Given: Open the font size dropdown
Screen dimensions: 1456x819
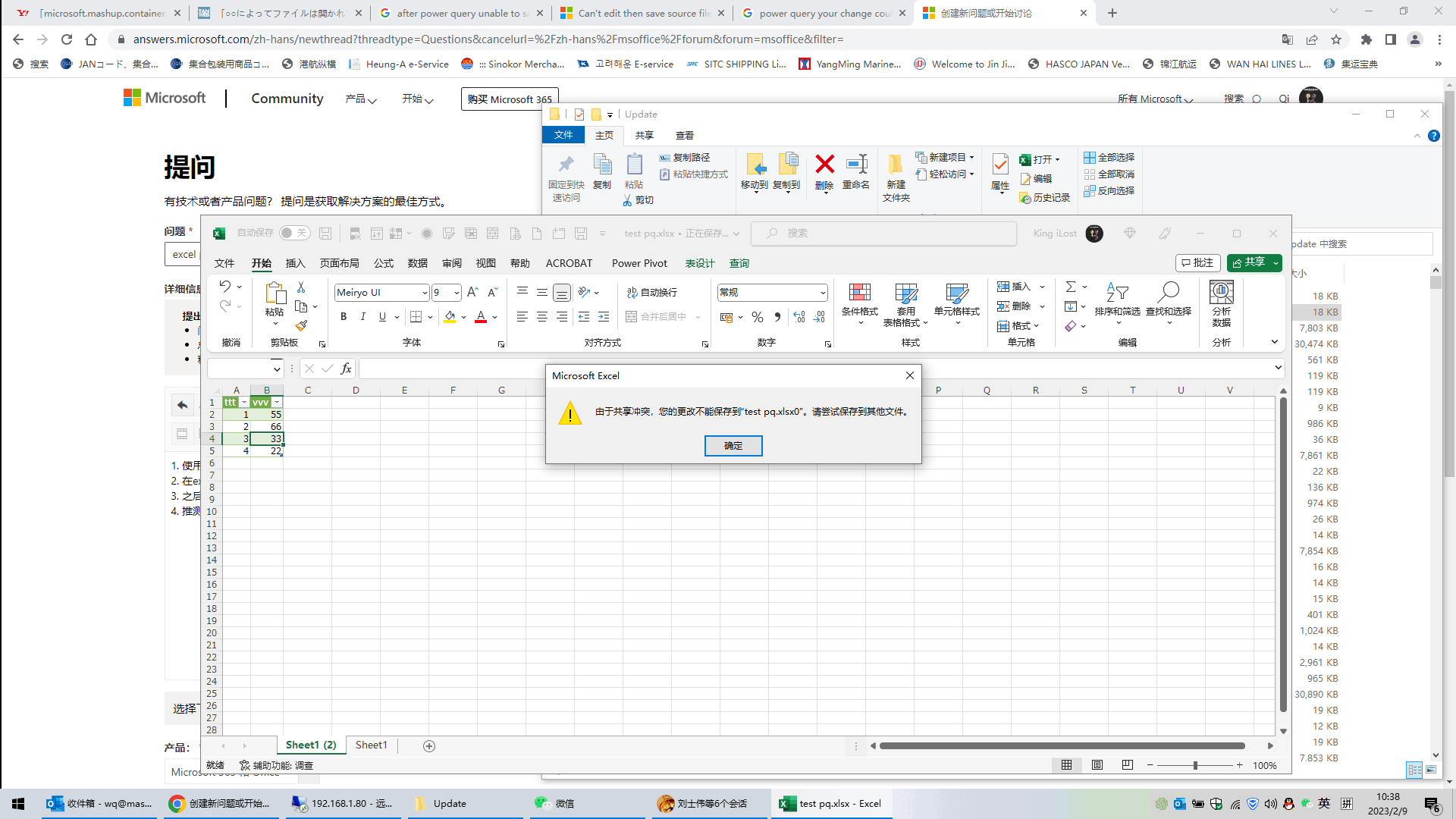Looking at the screenshot, I should coord(454,292).
